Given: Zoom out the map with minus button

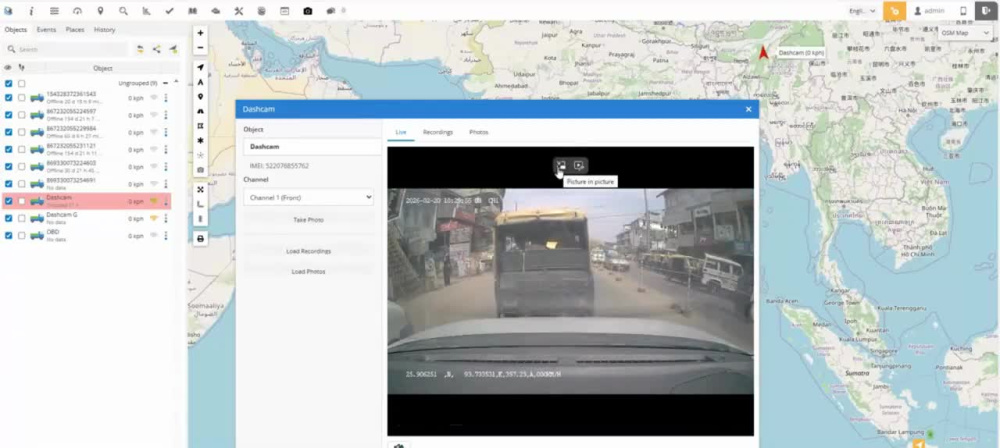Looking at the screenshot, I should click(200, 48).
